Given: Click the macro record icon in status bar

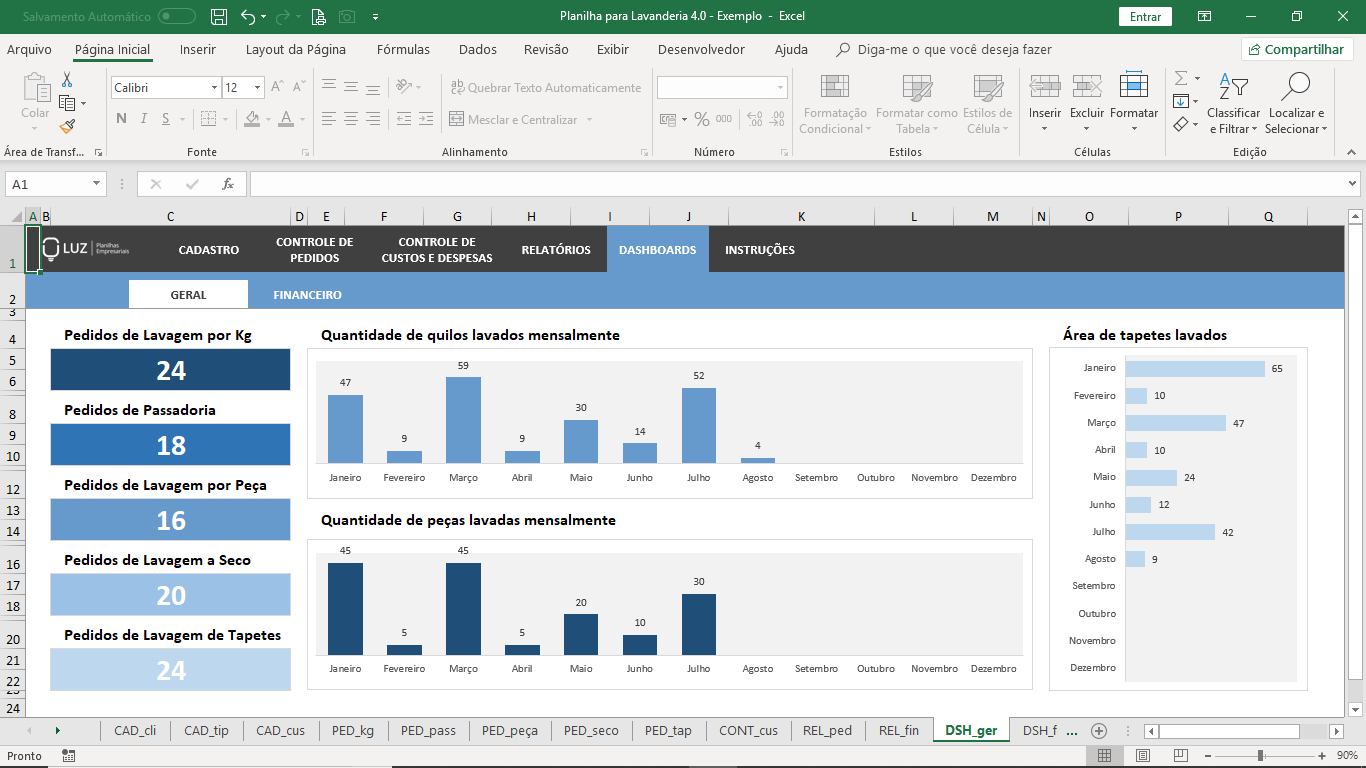Looking at the screenshot, I should 67,756.
